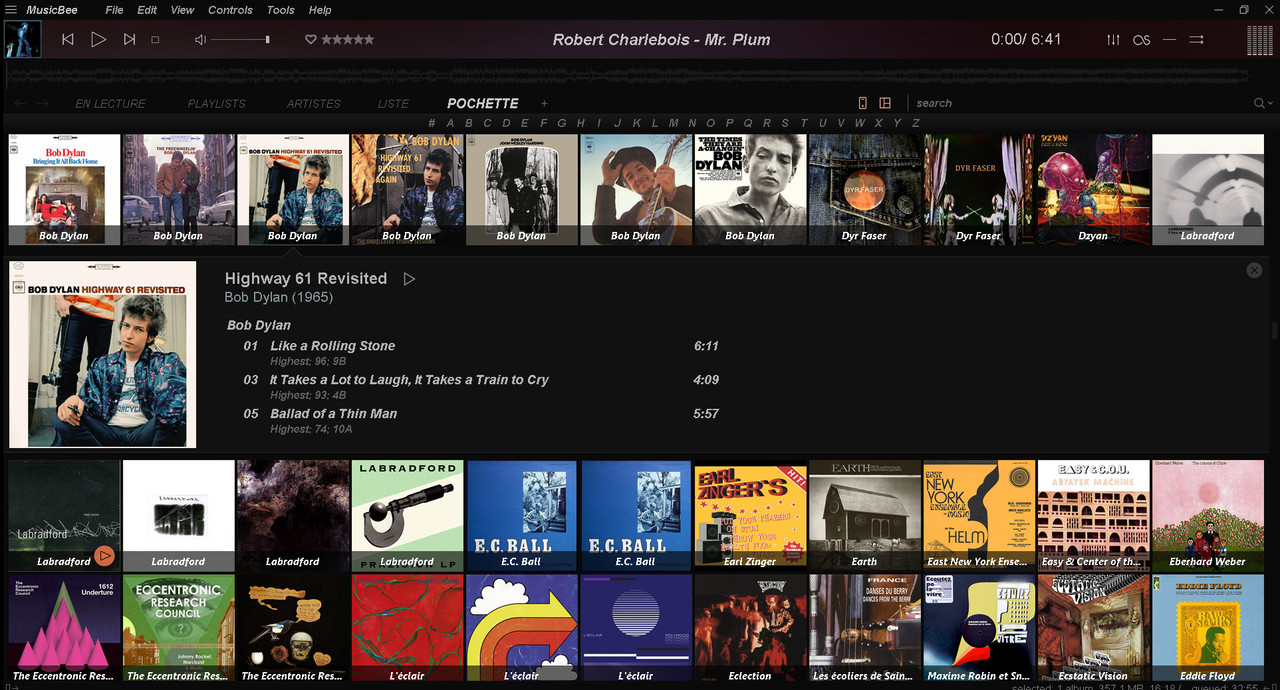The width and height of the screenshot is (1280, 690).
Task: Switch to the EN LECTURE tab
Action: click(110, 103)
